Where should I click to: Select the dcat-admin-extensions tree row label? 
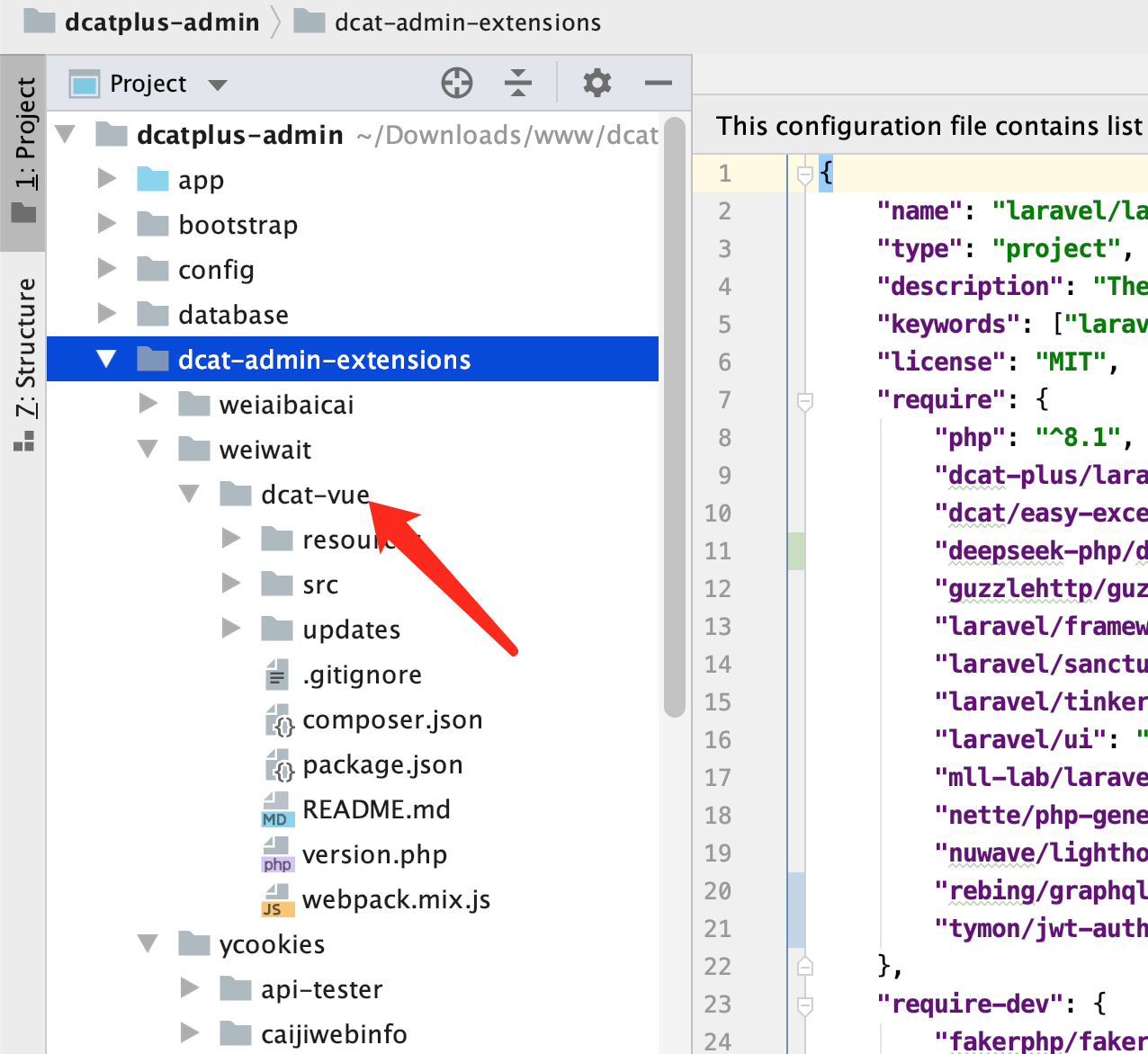(x=324, y=360)
